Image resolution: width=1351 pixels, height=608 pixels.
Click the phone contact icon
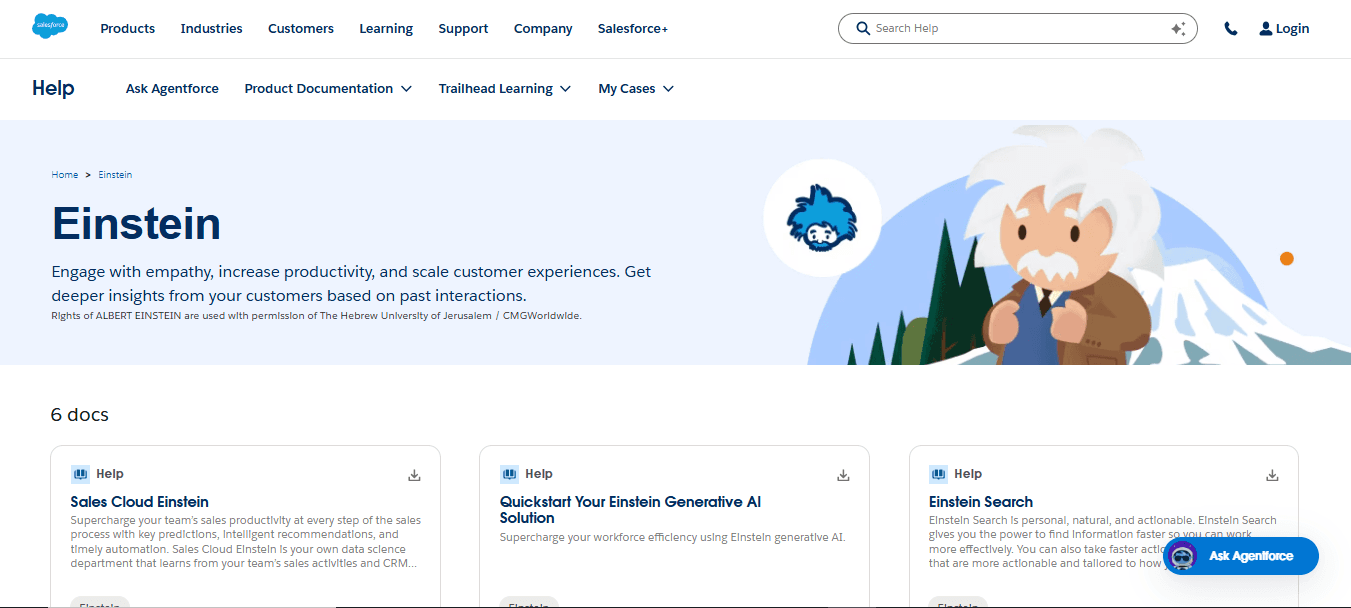1231,29
